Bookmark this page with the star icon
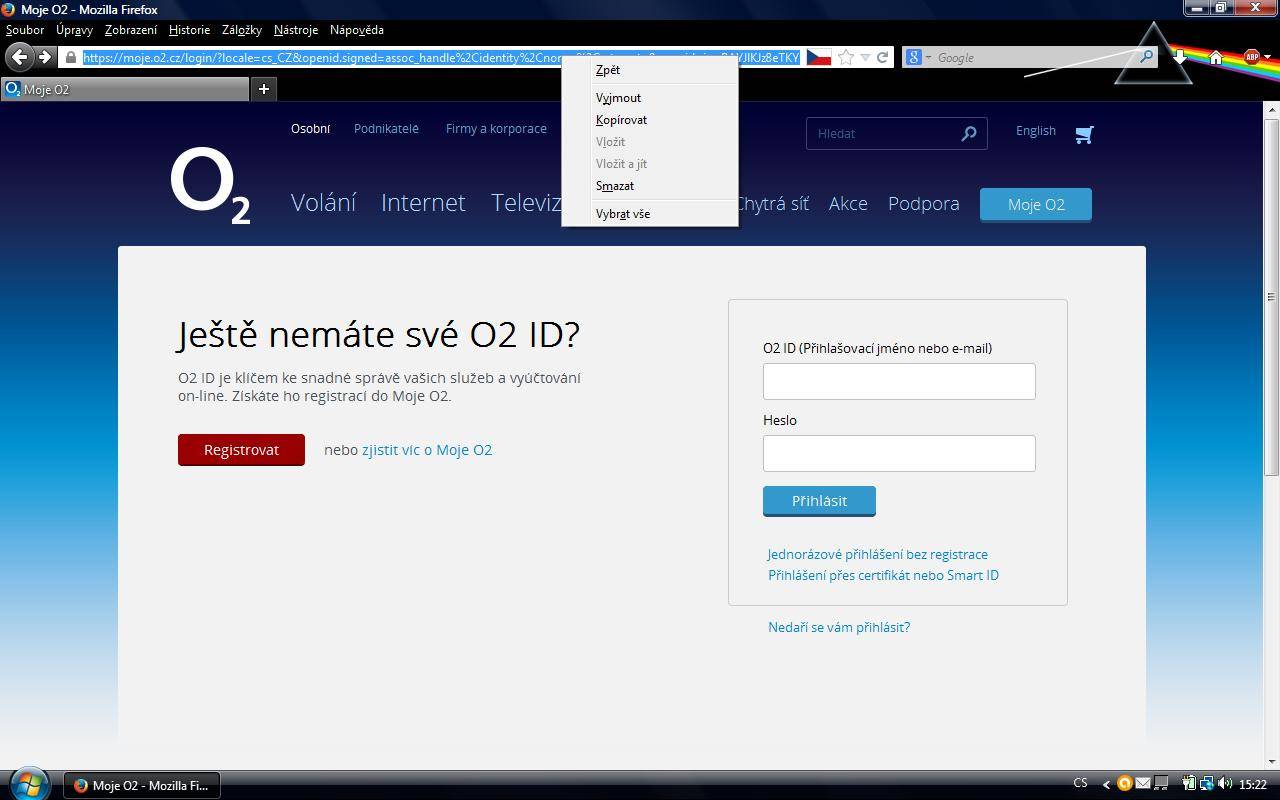1280x800 pixels. coord(846,57)
